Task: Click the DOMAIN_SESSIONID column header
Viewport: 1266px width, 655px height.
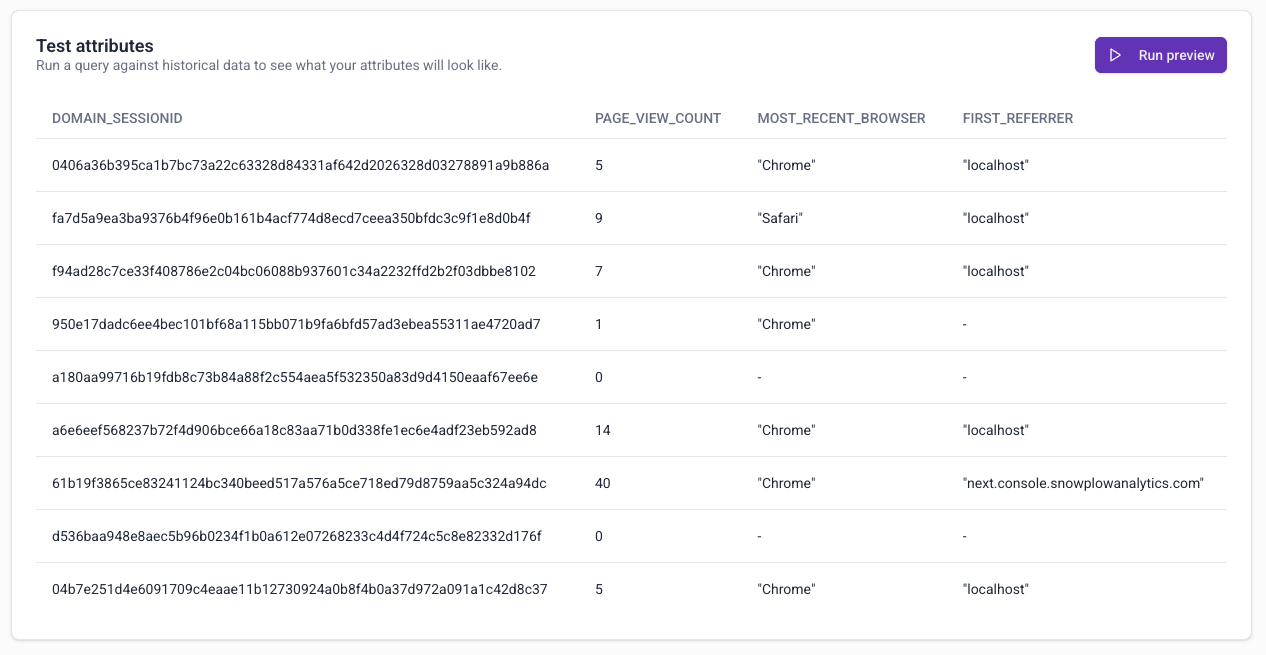Action: (117, 118)
